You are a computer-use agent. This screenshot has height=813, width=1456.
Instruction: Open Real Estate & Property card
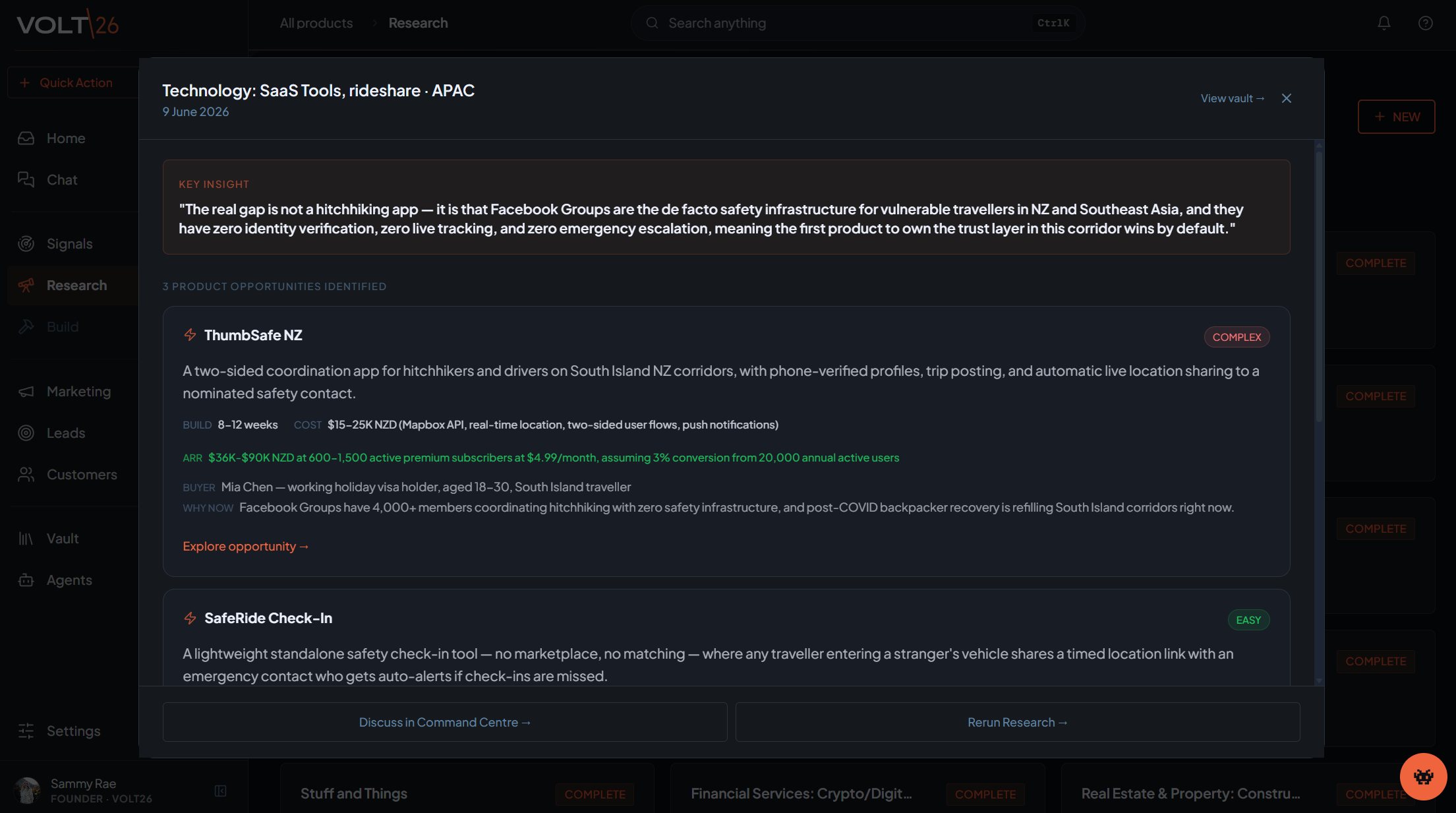(1248, 789)
